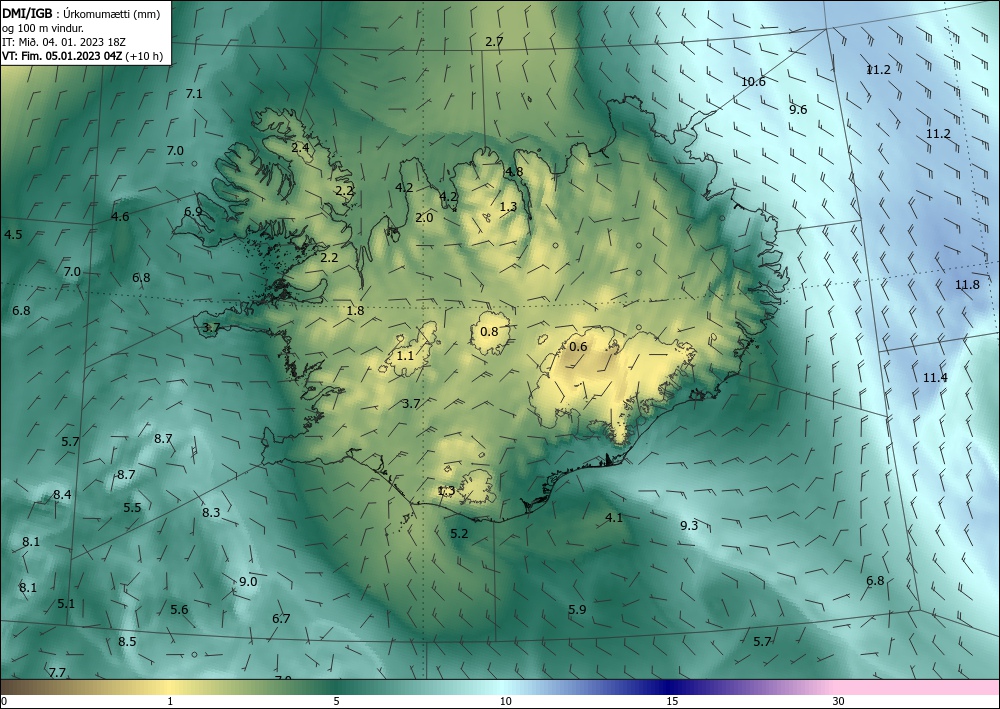Click the DMI/IGB Úrkomumætti (mm) title line
Screen dimensions: 1000x709
click(x=81, y=13)
